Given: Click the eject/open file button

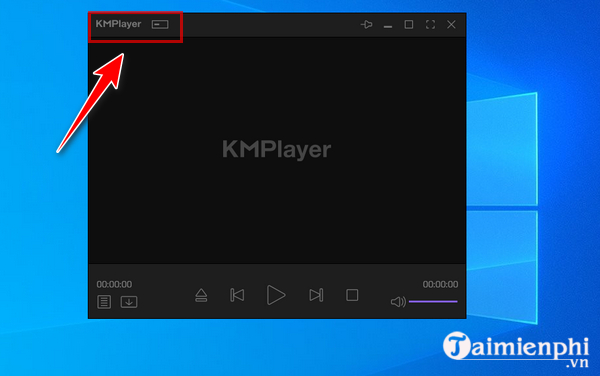Looking at the screenshot, I should coord(201,295).
